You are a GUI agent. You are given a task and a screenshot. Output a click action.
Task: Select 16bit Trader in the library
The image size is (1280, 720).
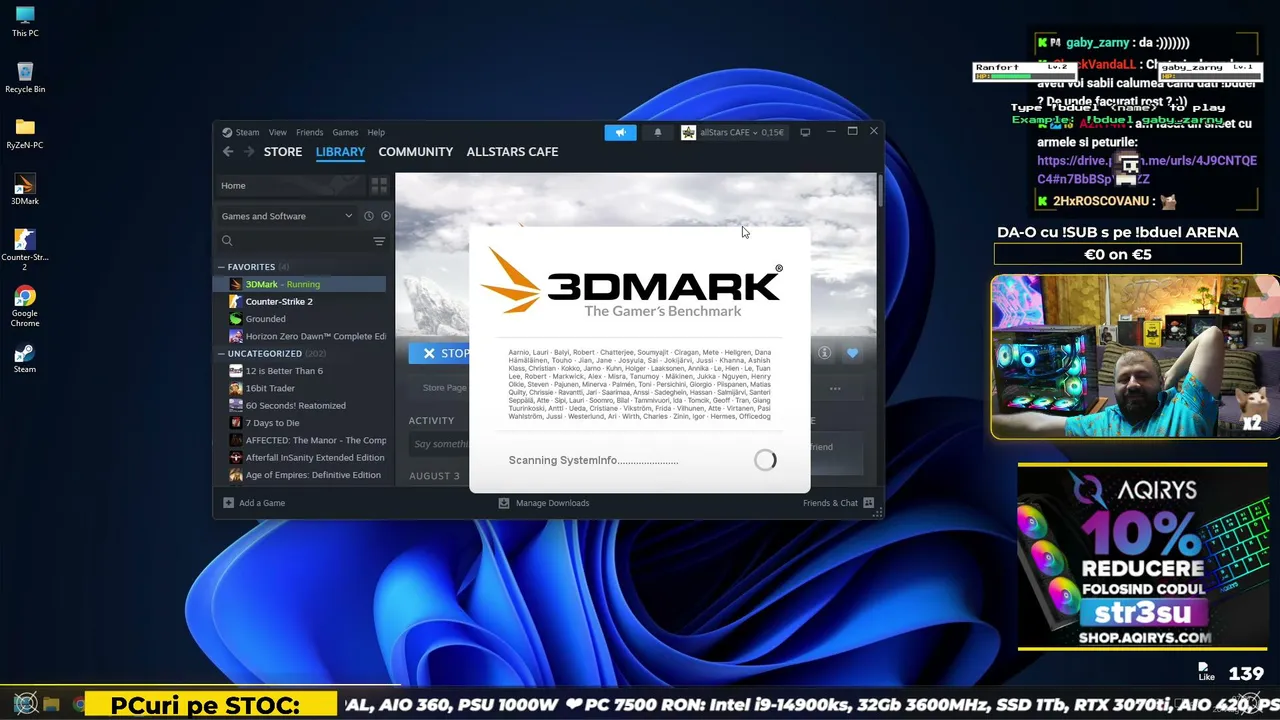click(x=300, y=389)
